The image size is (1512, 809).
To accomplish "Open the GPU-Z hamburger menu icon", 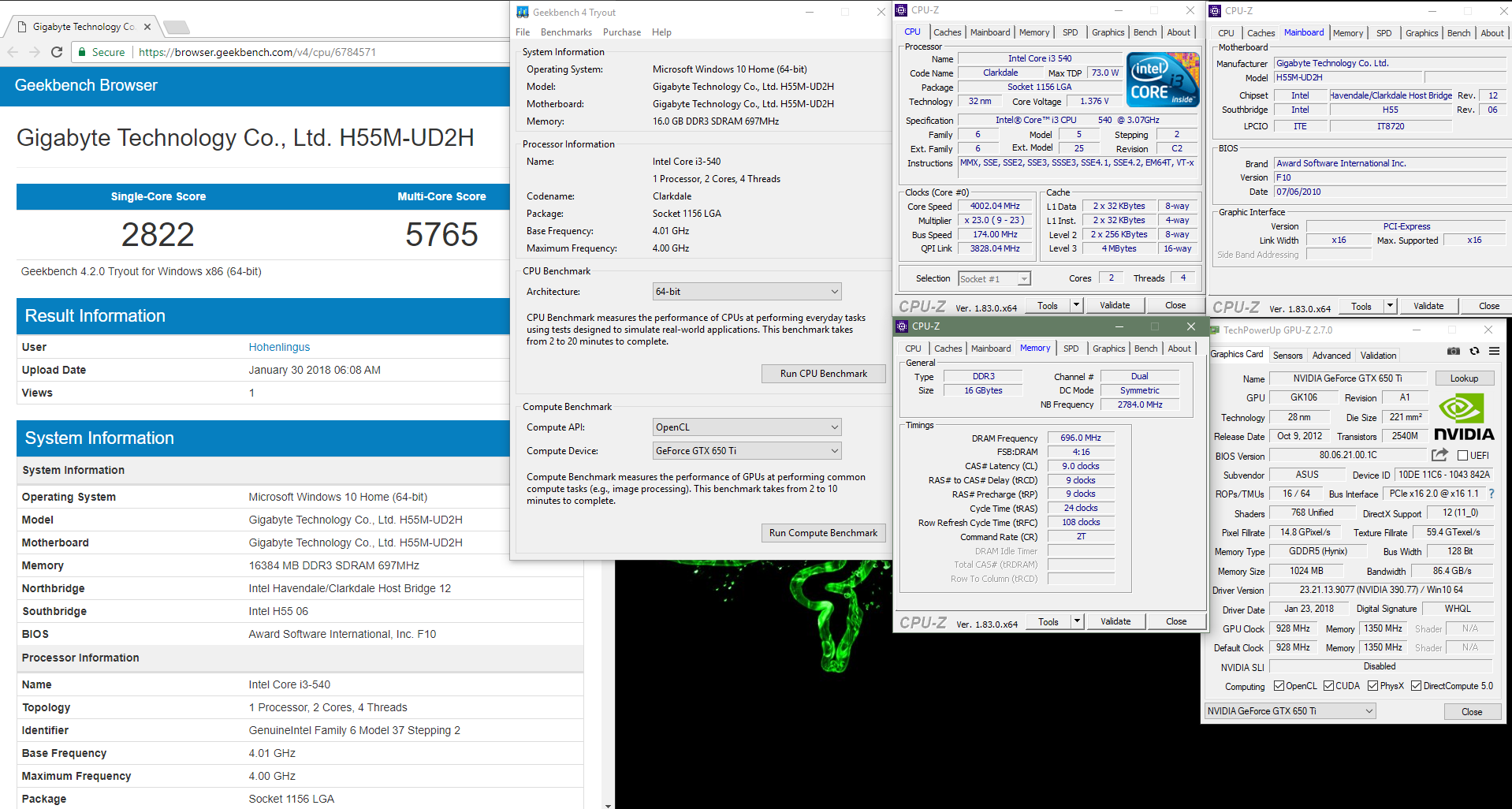I will [1494, 351].
